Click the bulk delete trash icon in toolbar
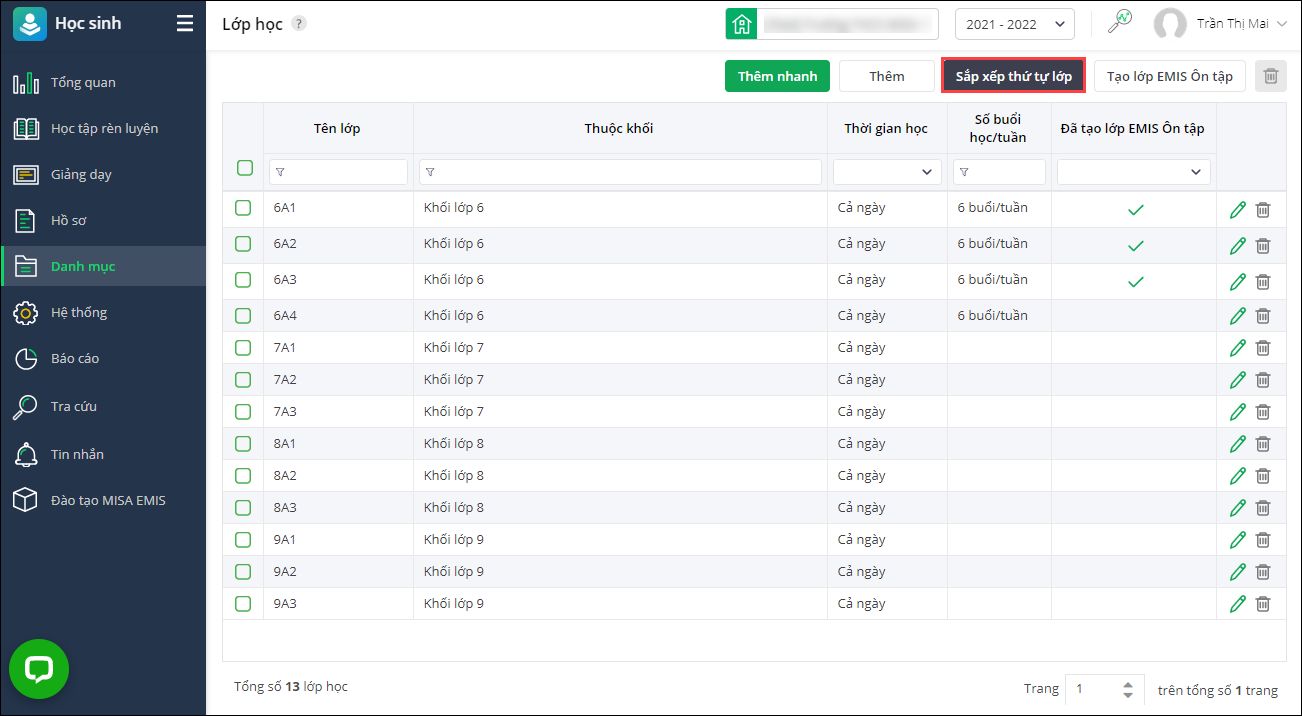 (x=1270, y=76)
